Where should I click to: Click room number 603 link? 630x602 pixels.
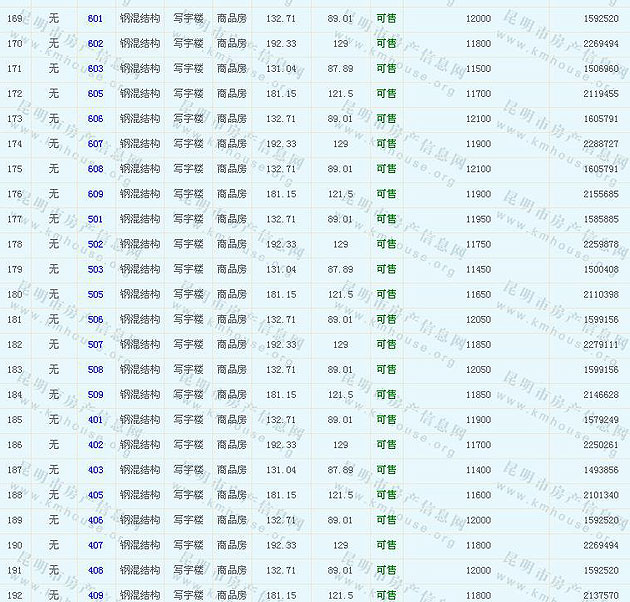tap(95, 69)
